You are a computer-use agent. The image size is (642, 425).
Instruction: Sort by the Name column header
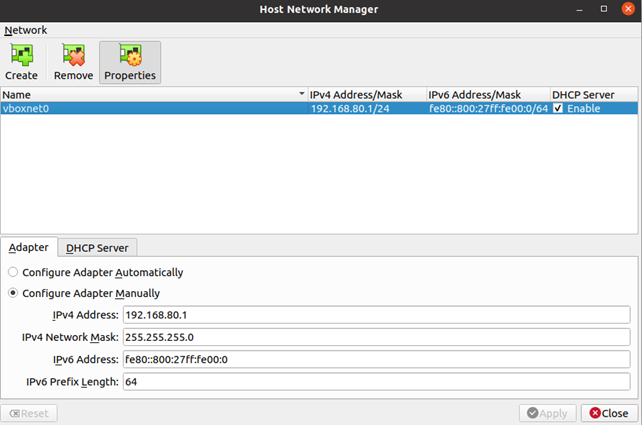pyautogui.click(x=154, y=95)
